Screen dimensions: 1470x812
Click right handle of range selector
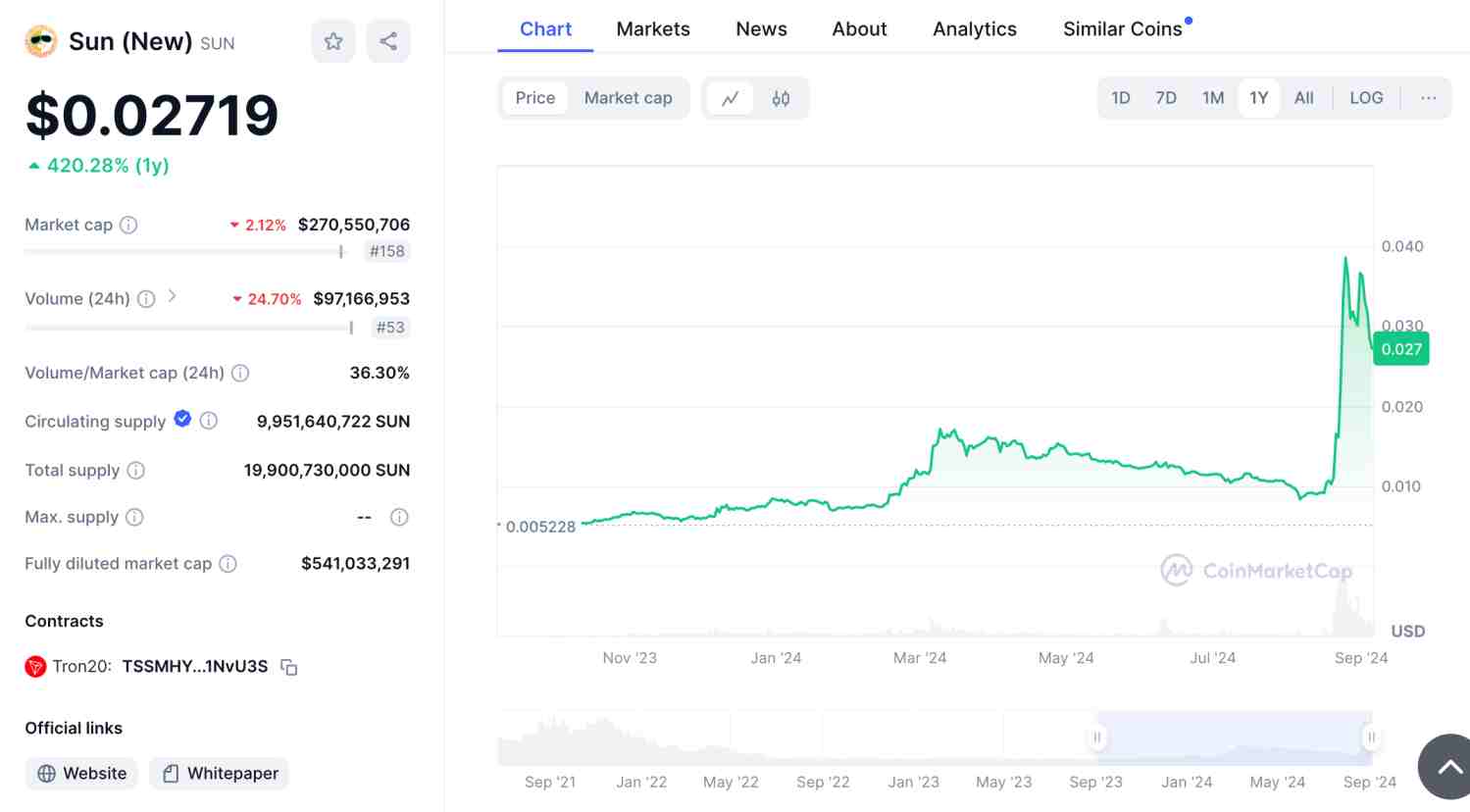point(1371,737)
